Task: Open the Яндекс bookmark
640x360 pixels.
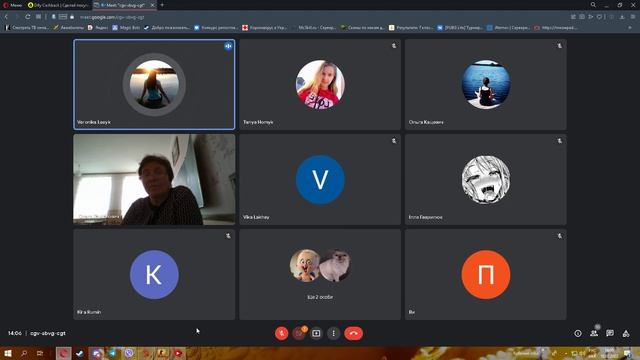Action: pyautogui.click(x=98, y=28)
